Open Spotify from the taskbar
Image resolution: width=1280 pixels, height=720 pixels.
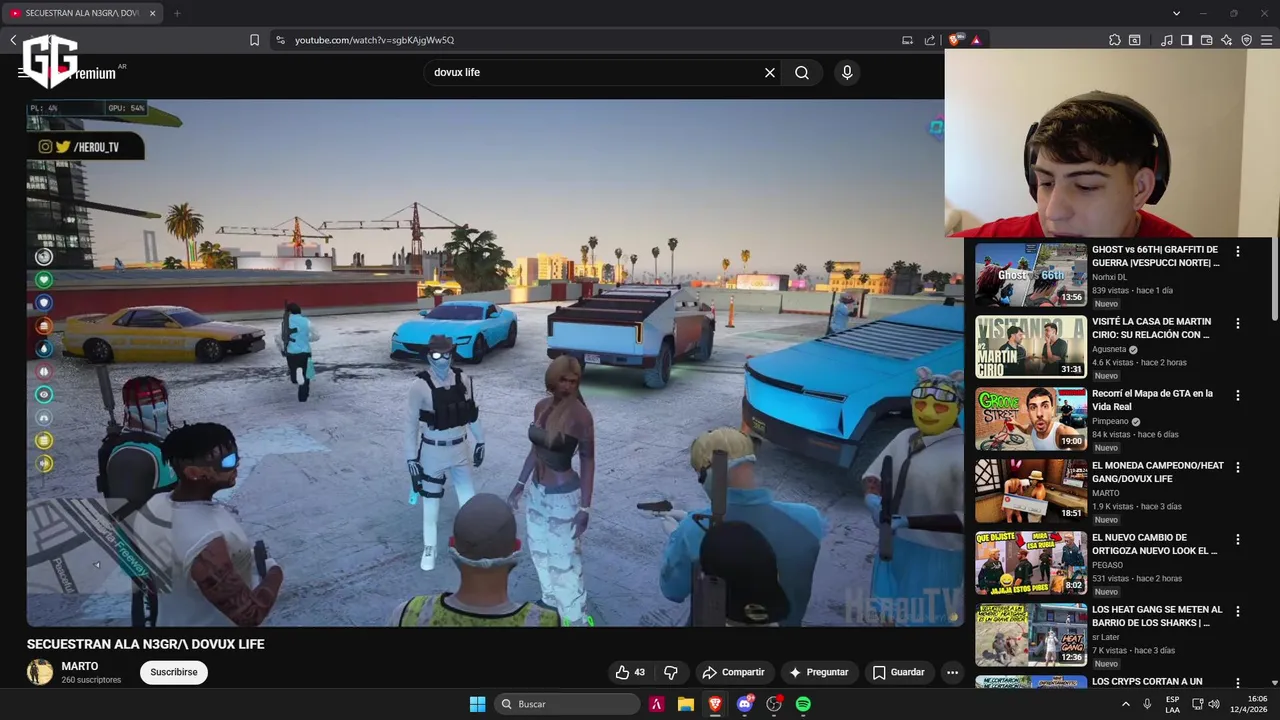803,704
